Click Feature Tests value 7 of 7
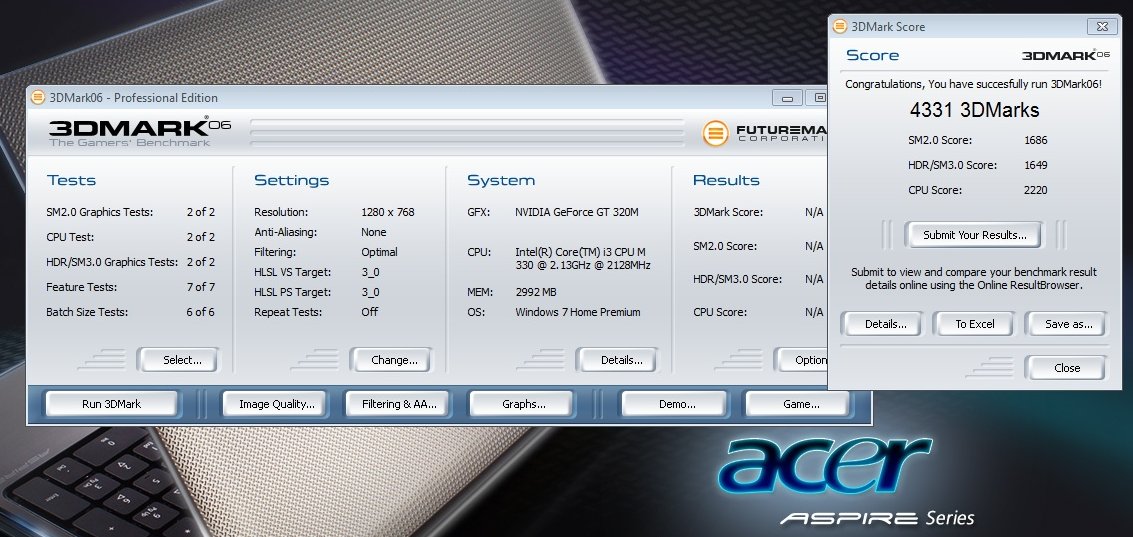This screenshot has width=1133, height=537. (201, 287)
